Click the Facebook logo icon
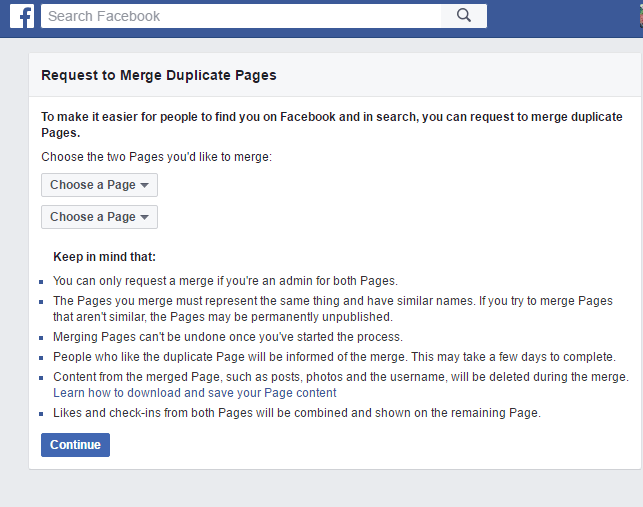Viewport: 643px width, 507px height. pyautogui.click(x=22, y=16)
